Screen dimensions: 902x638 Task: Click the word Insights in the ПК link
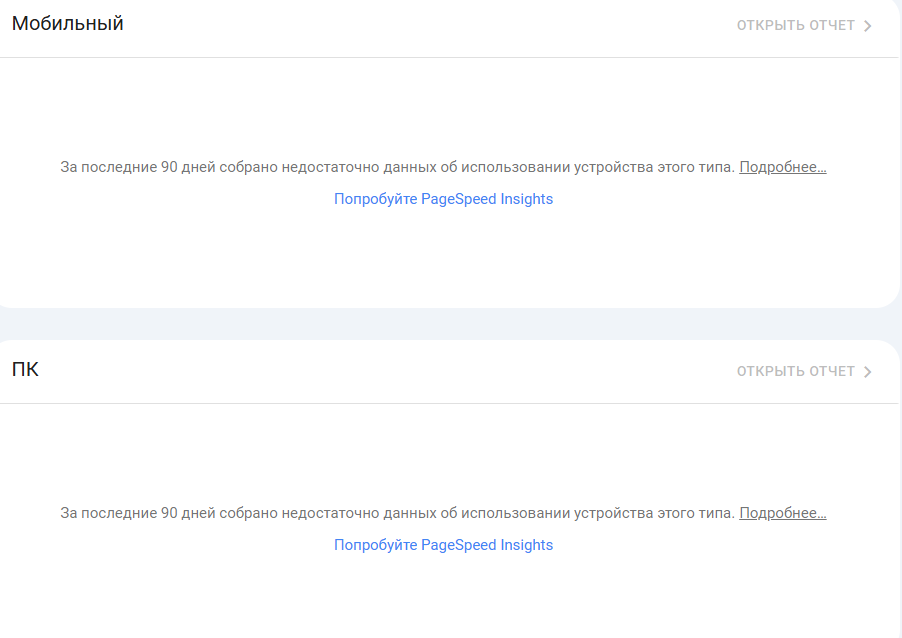pyautogui.click(x=526, y=545)
